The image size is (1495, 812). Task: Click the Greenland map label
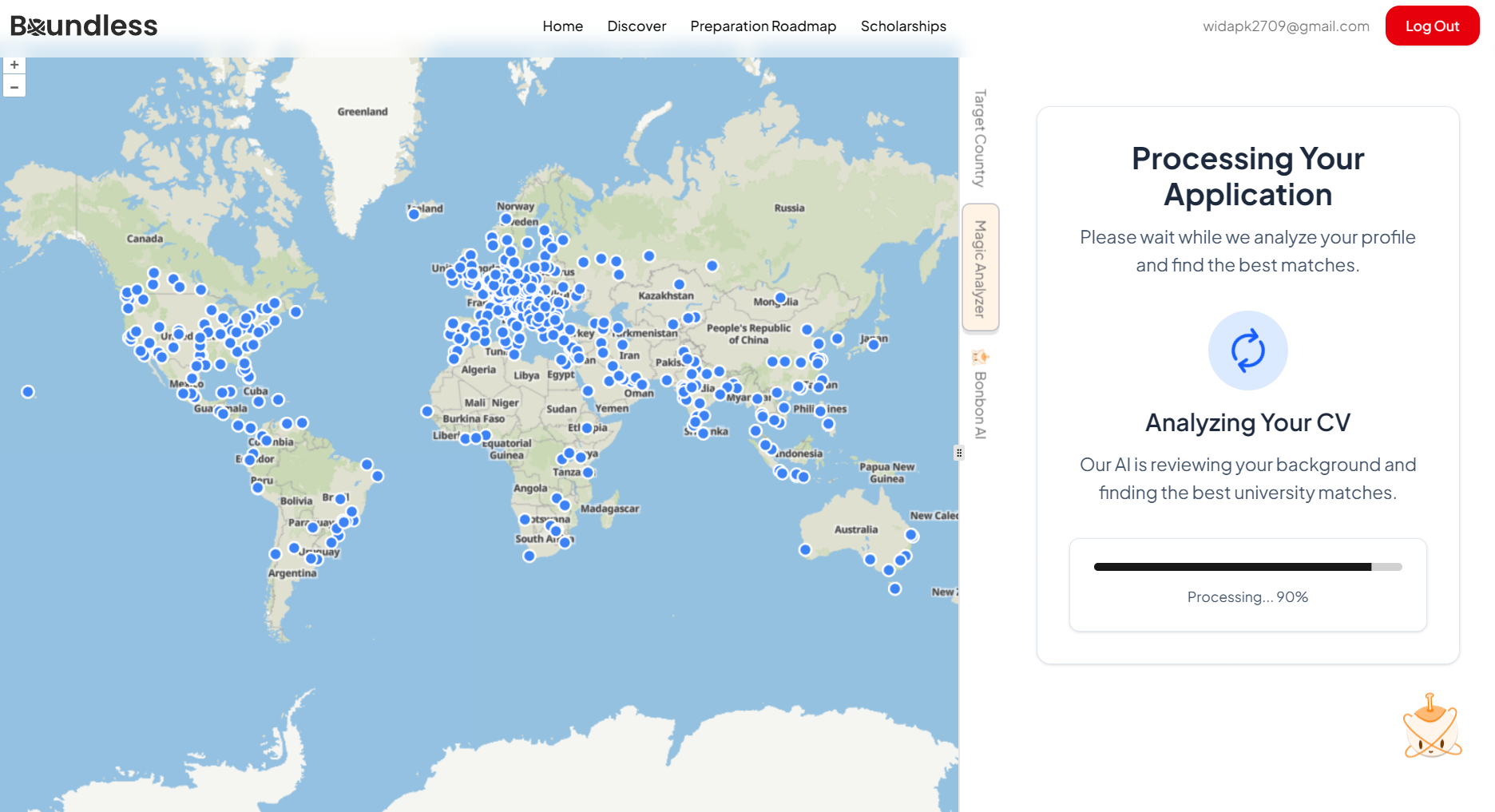pos(363,112)
